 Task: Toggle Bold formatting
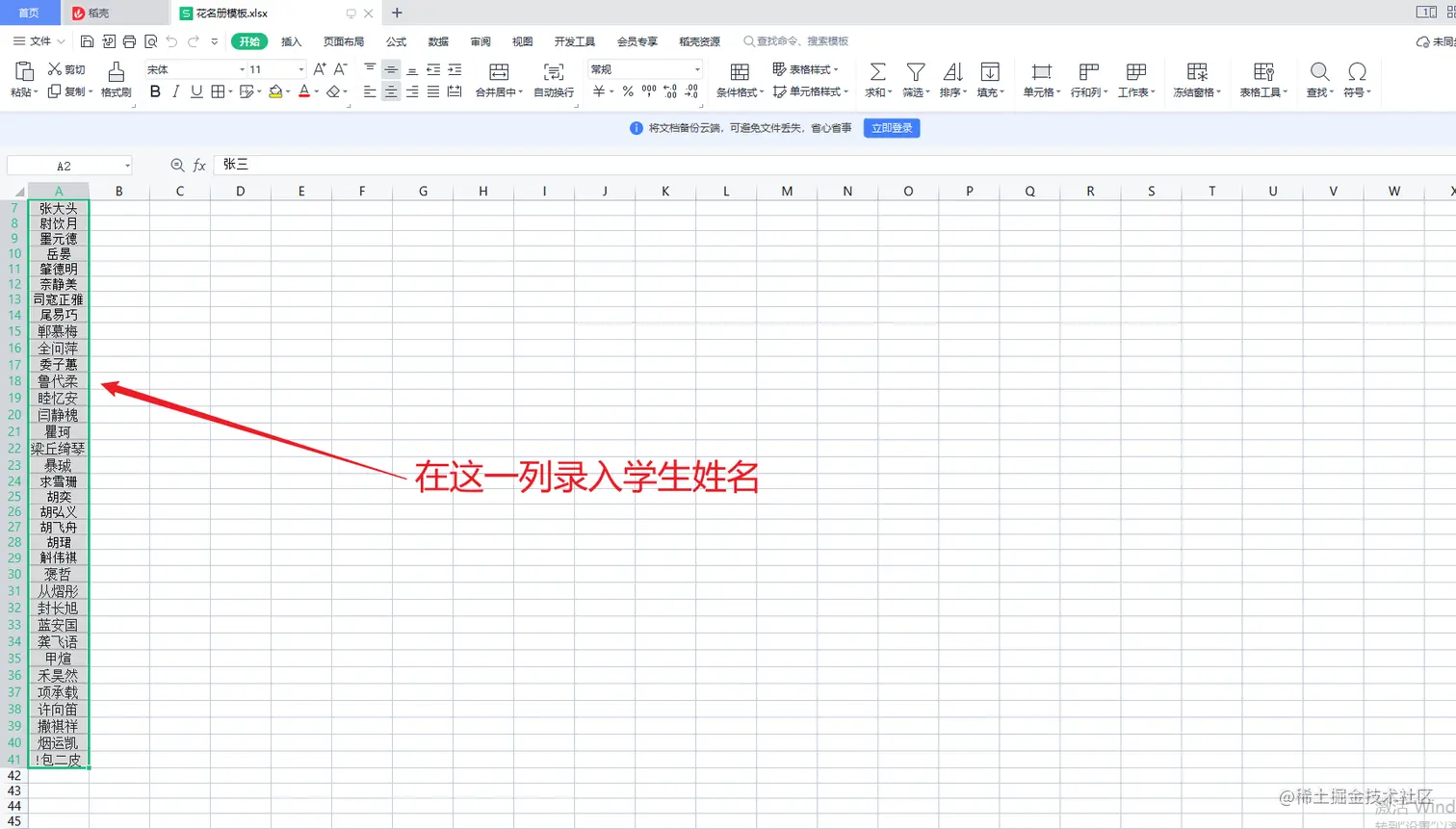click(155, 91)
